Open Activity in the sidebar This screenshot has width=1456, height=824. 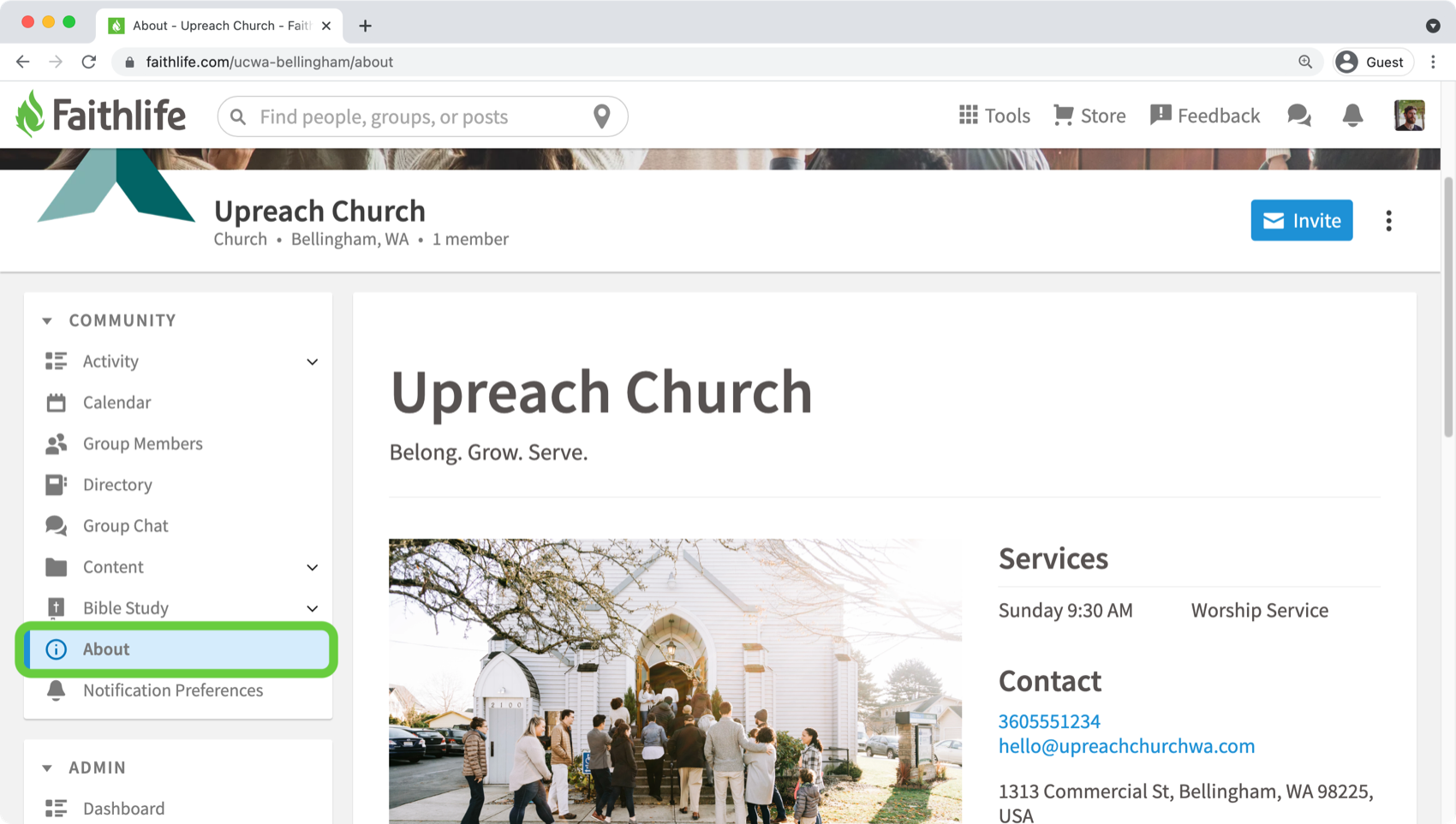click(110, 361)
